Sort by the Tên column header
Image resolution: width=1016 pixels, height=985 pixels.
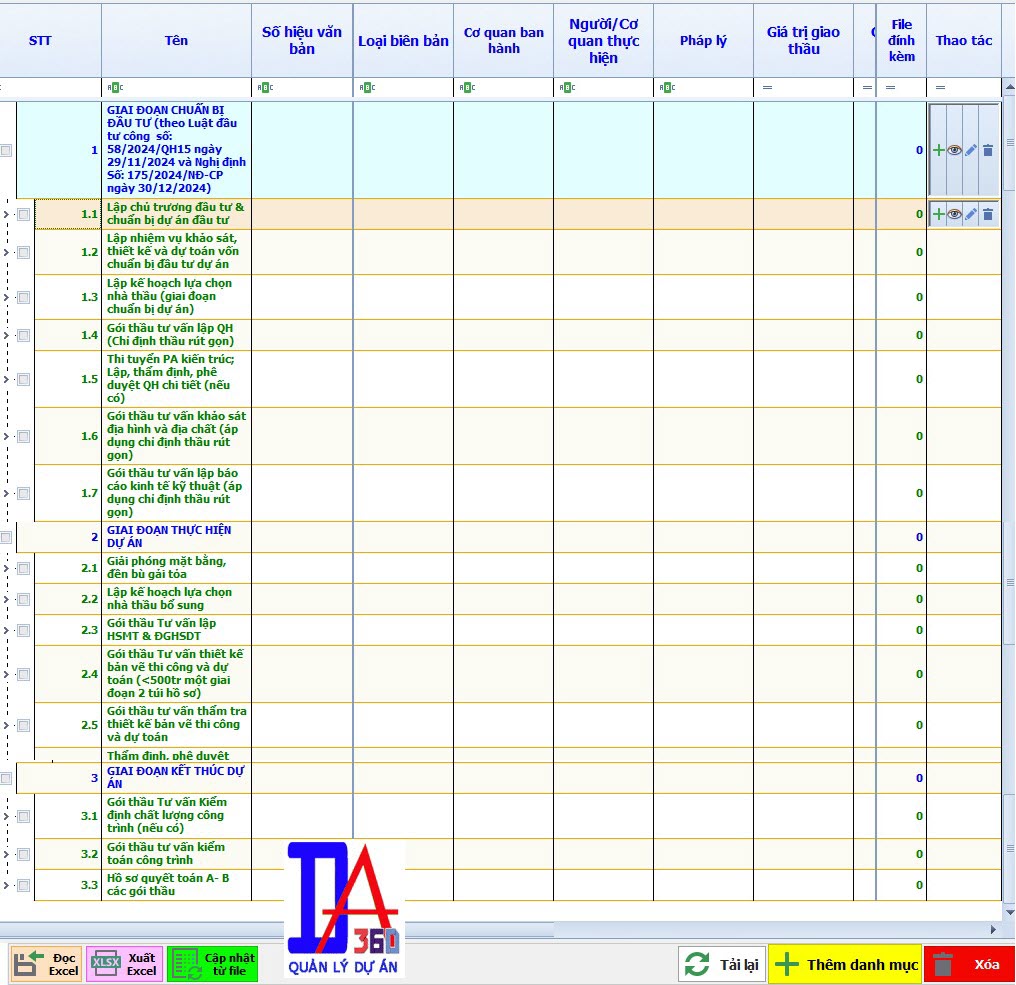point(176,40)
